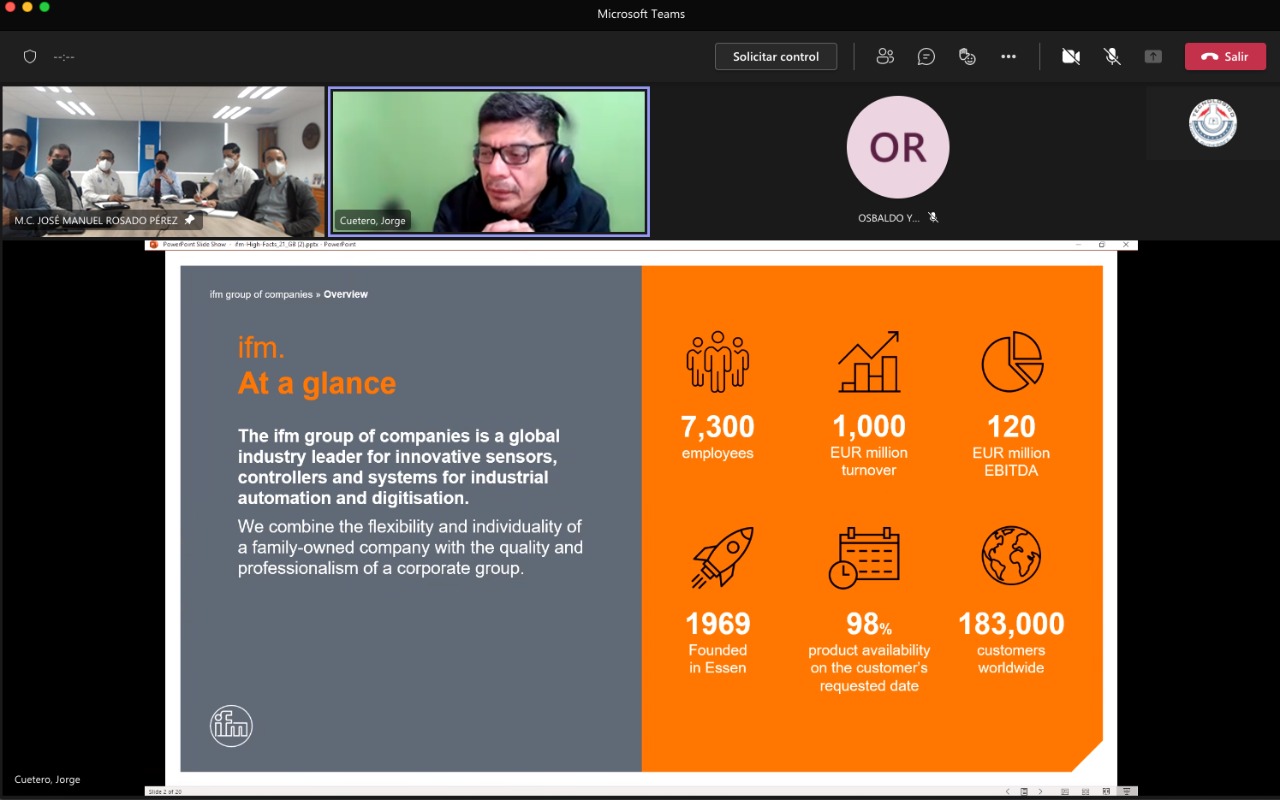
Task: Click the 'Overview' breadcrumb on the slide
Action: pos(345,294)
